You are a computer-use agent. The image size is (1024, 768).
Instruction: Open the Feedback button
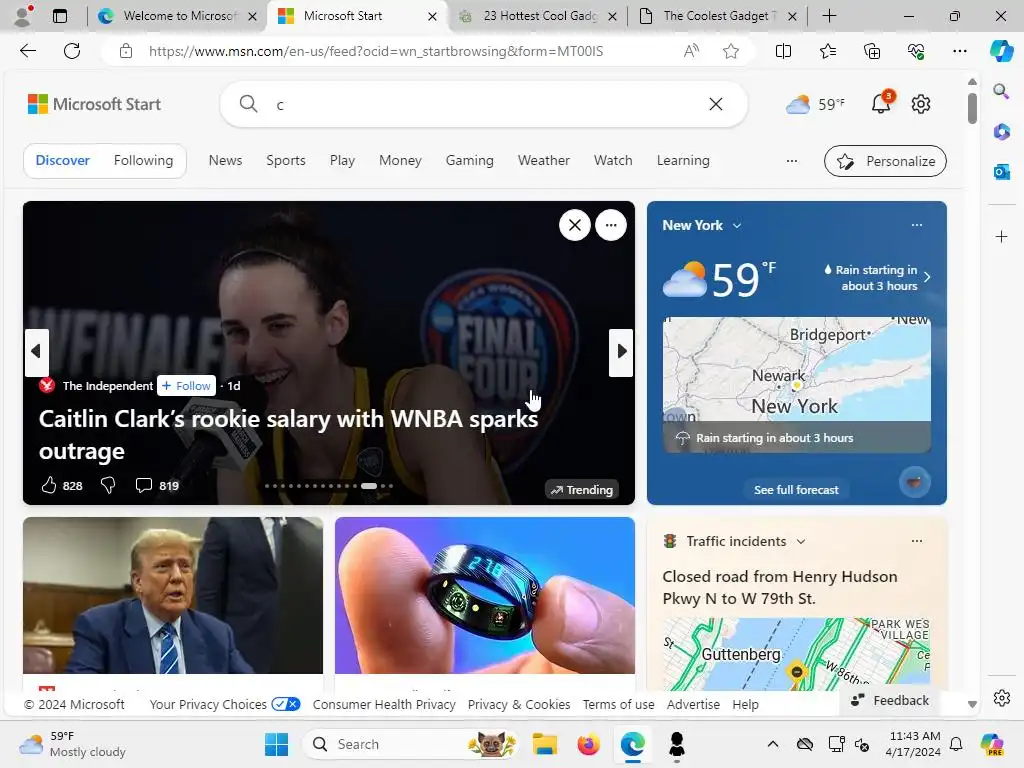889,700
